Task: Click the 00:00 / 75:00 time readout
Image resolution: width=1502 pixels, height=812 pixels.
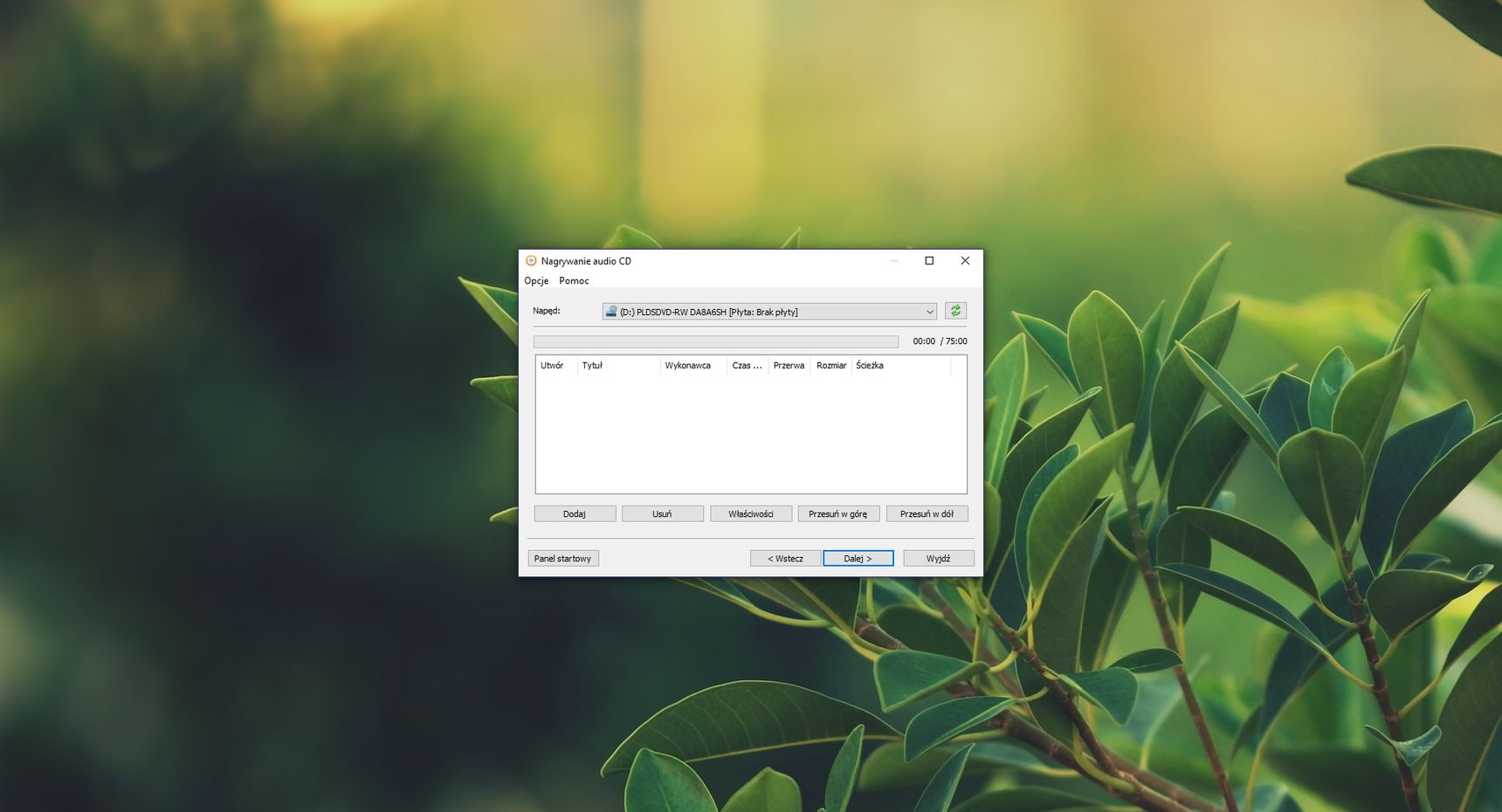Action: click(940, 341)
